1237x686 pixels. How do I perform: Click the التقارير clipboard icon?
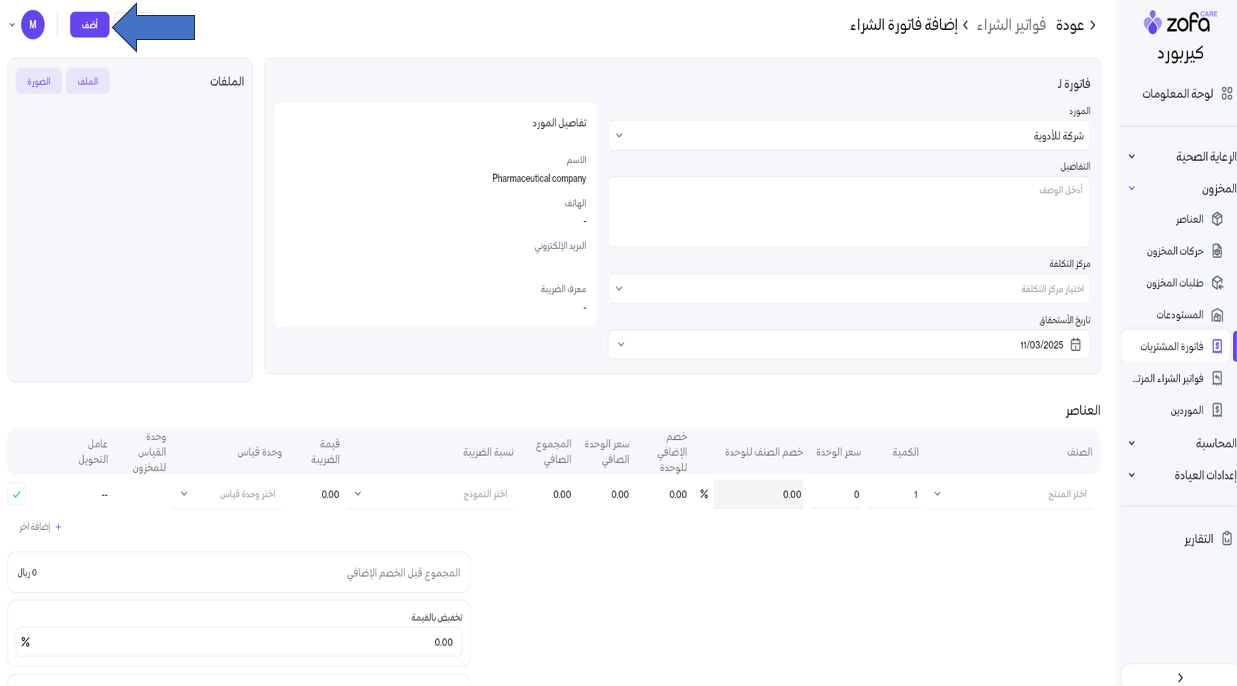tap(1227, 539)
